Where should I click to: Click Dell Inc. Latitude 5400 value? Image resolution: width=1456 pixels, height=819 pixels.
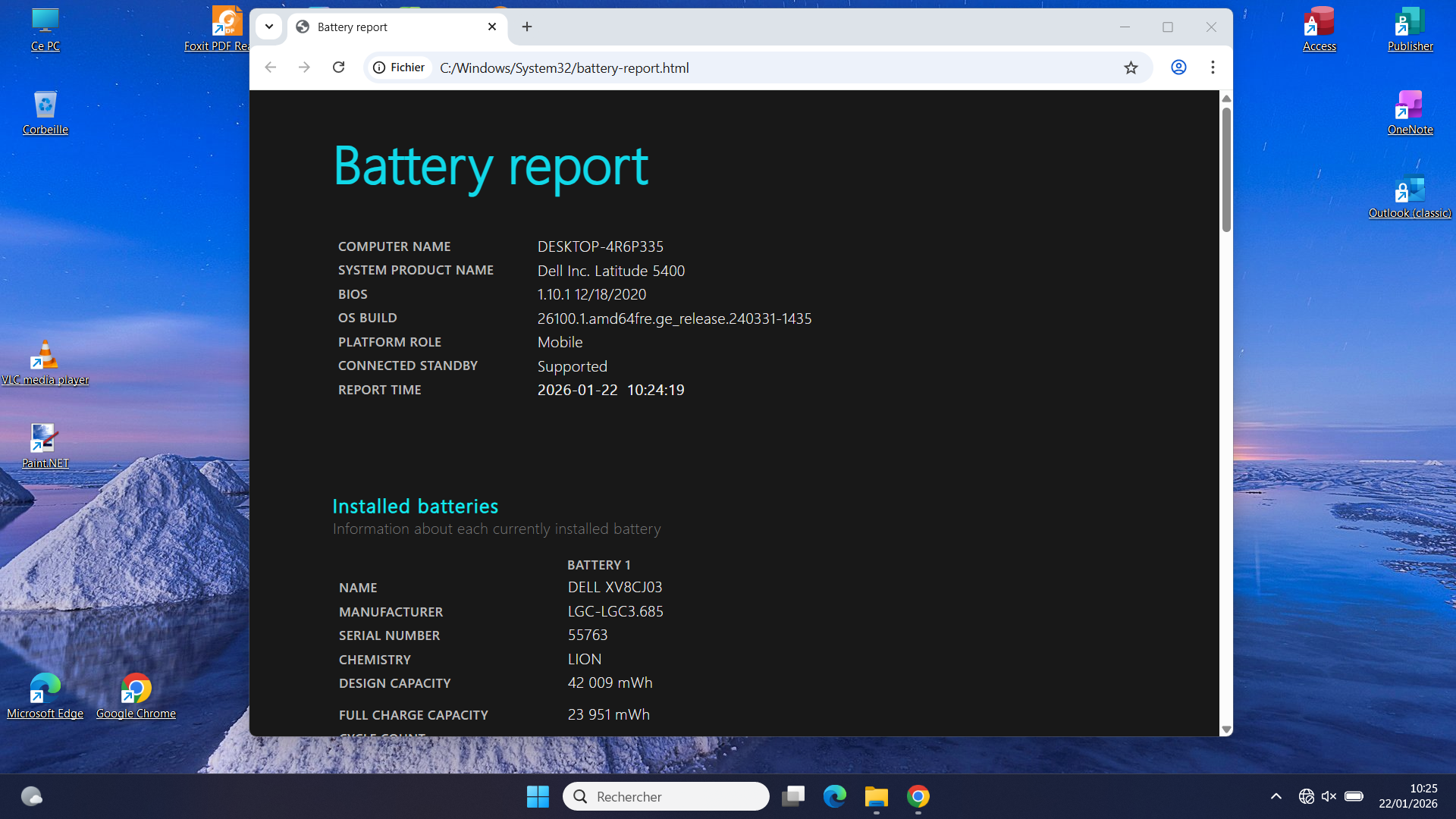click(611, 271)
